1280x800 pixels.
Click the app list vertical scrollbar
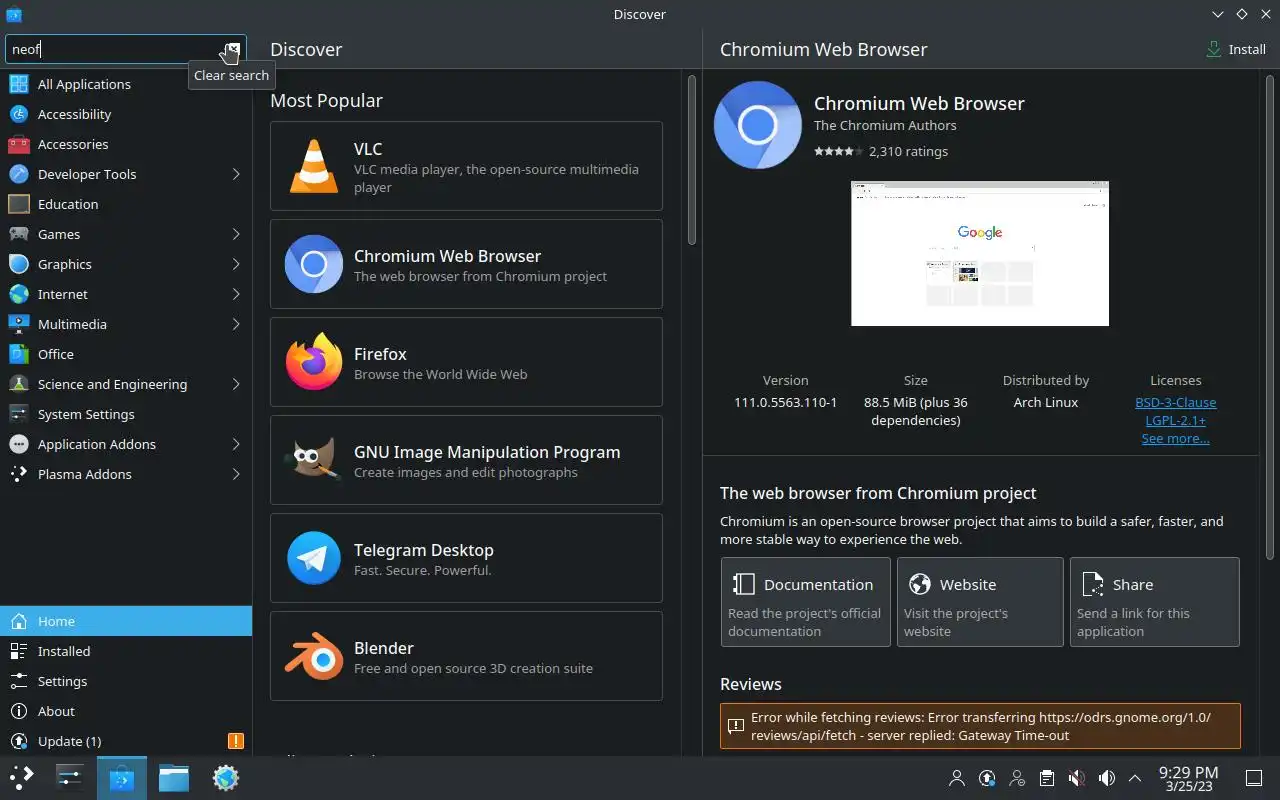tap(691, 160)
